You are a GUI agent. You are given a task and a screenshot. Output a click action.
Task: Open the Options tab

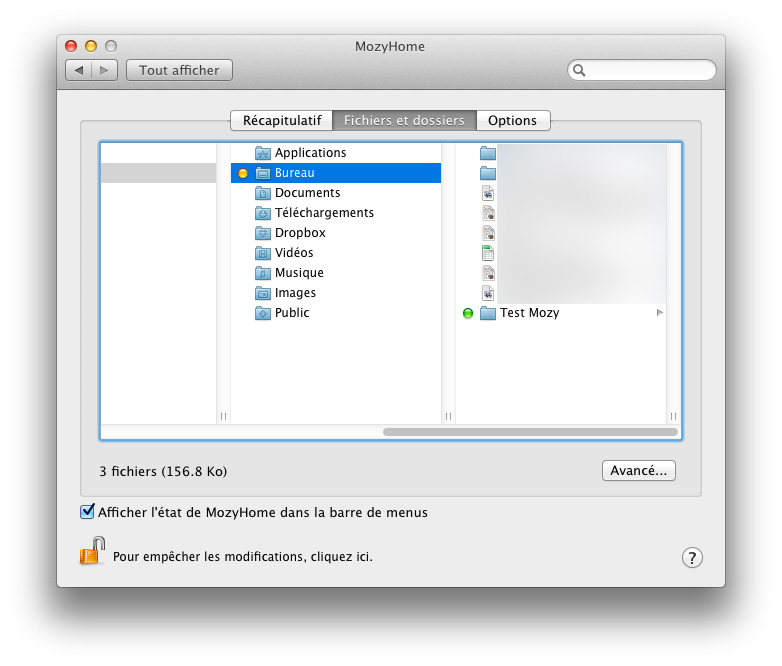point(513,121)
